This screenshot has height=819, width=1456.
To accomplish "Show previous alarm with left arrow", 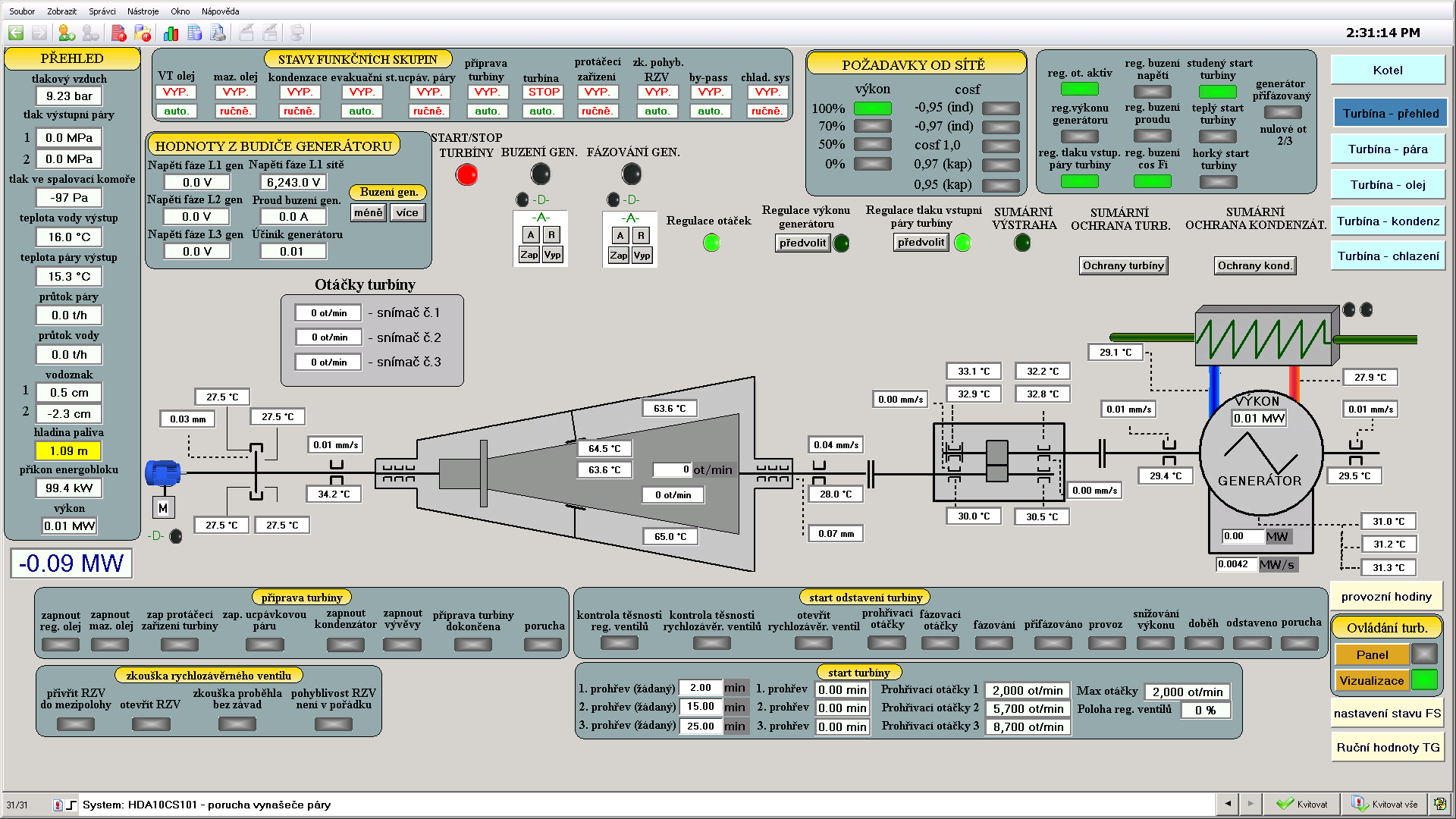I will pos(1227,803).
